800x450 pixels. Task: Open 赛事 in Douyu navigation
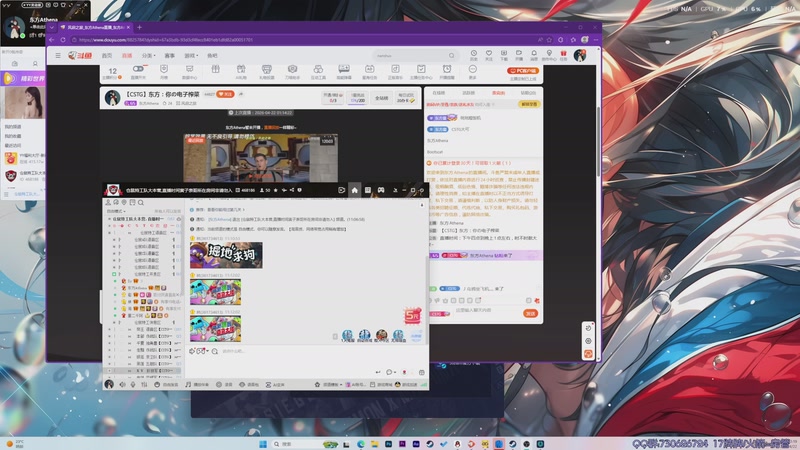coord(169,56)
